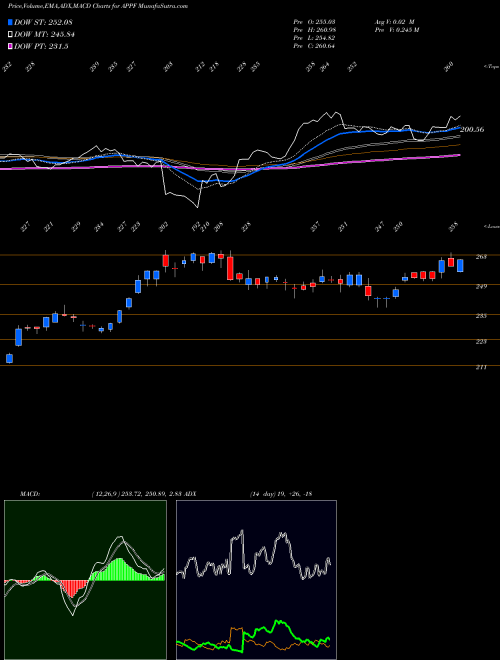
Task: Open the dark blue ADX chart panel
Action: click(x=256, y=580)
